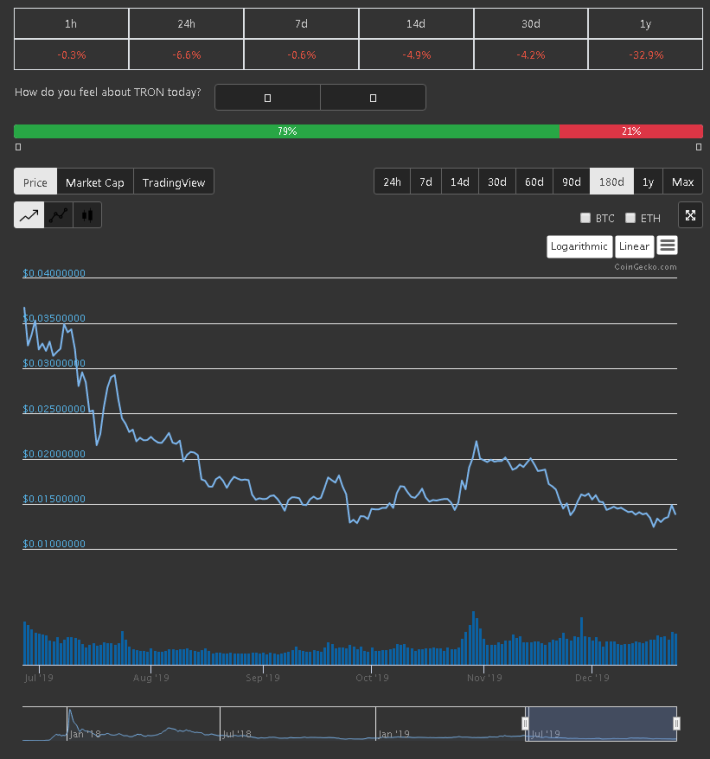
Task: Switch to the smoothed line chart icon
Action: point(59,215)
